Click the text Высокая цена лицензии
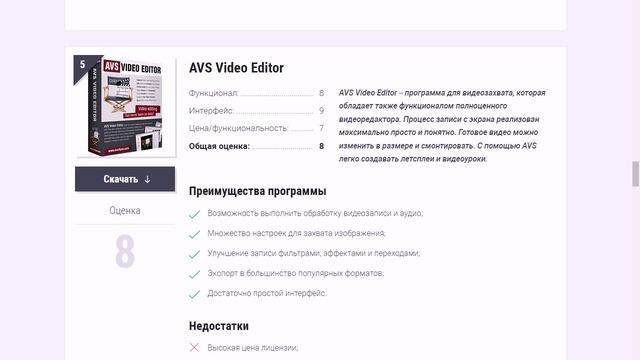Viewport: 640px width, 360px height. point(253,348)
